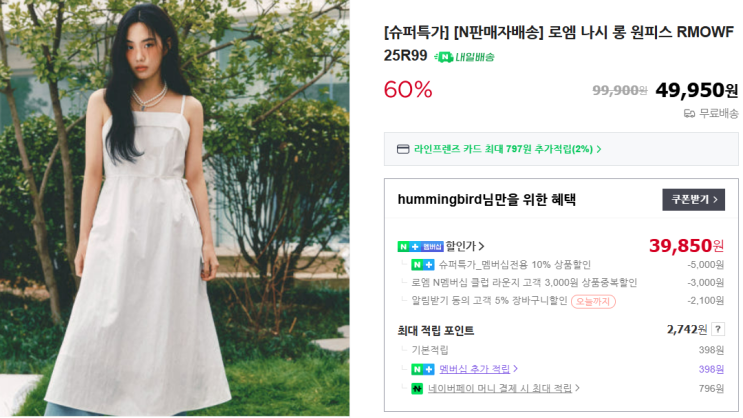The width and height of the screenshot is (743, 418).
Task: Expand the 할인가 details chevron
Action: tap(481, 246)
